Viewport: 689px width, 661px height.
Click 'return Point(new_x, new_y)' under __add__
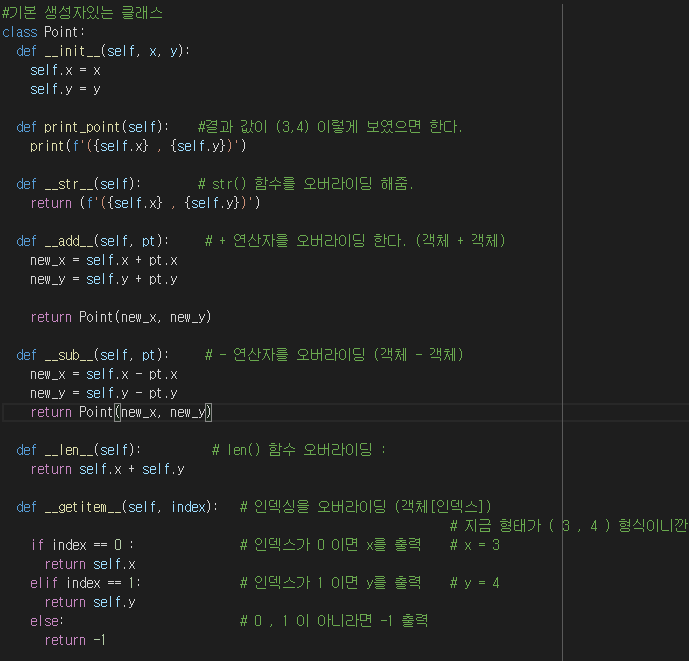click(x=121, y=317)
